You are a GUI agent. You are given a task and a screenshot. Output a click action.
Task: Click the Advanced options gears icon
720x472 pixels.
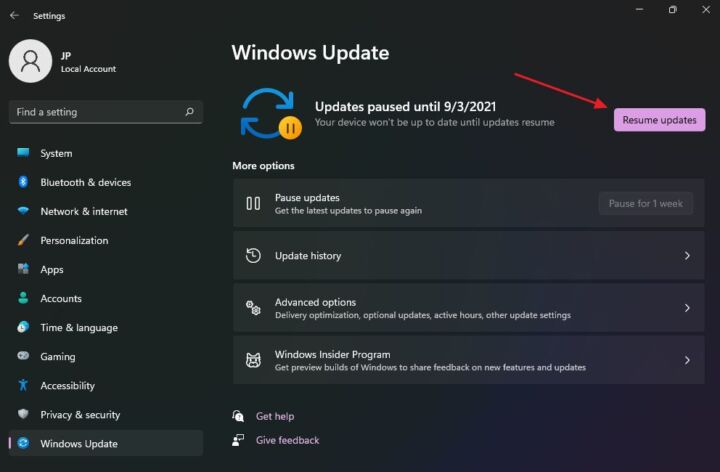(253, 308)
